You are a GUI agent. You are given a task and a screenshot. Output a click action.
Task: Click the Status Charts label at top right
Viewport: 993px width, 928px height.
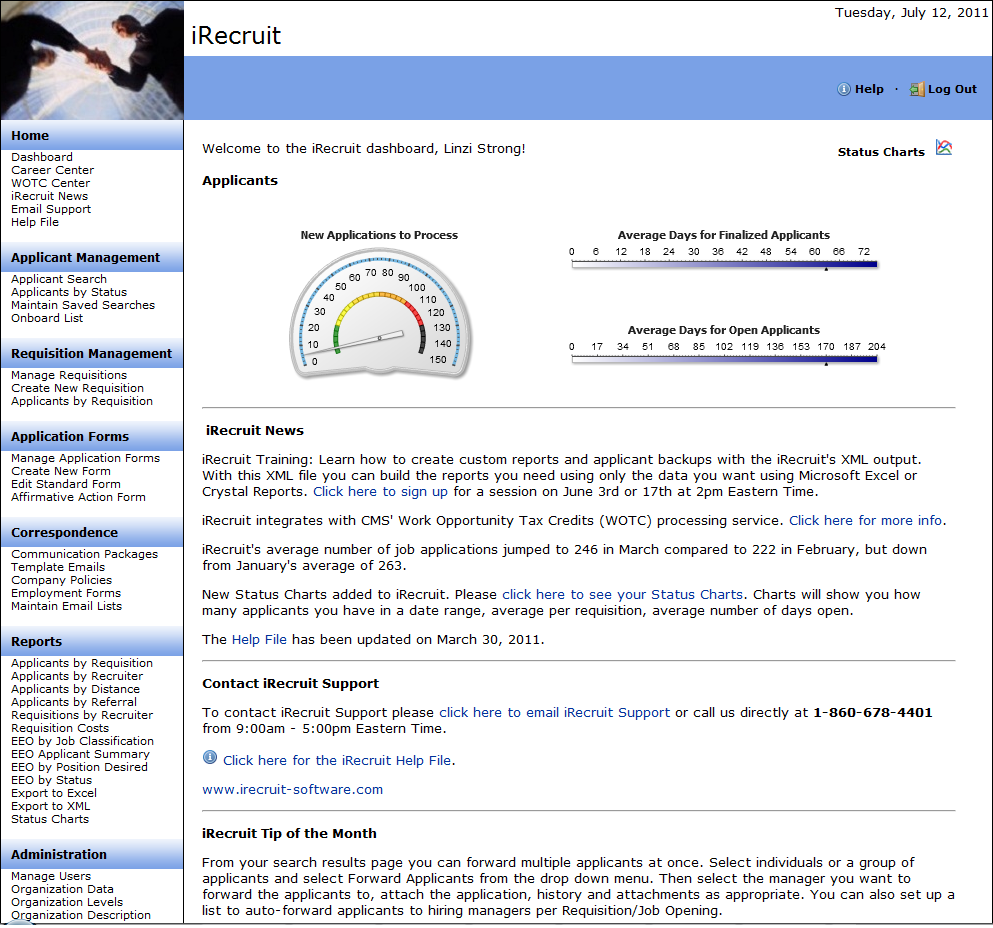pyautogui.click(x=881, y=152)
